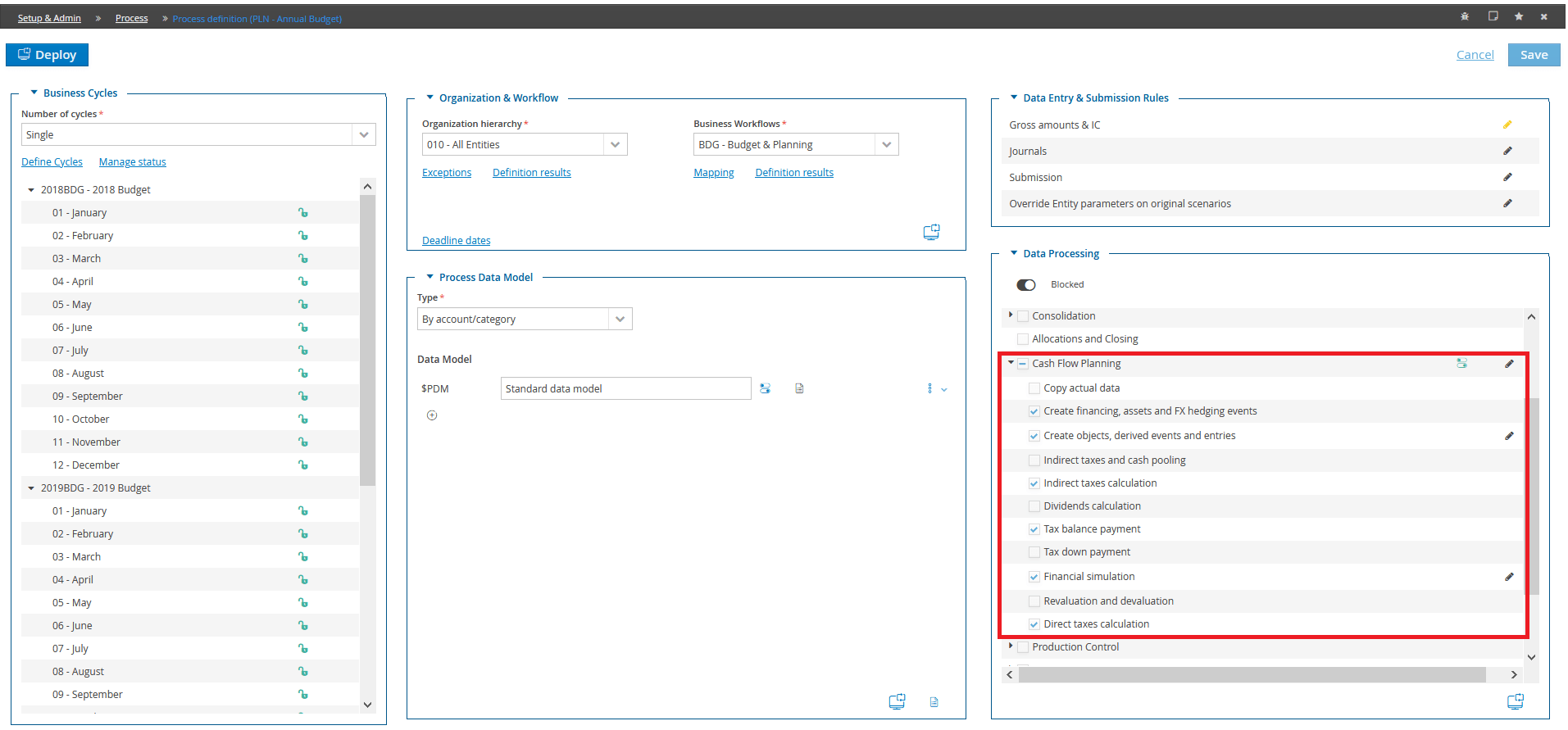1568x730 pixels.
Task: Click favorite star icon in top bar
Action: [1518, 16]
